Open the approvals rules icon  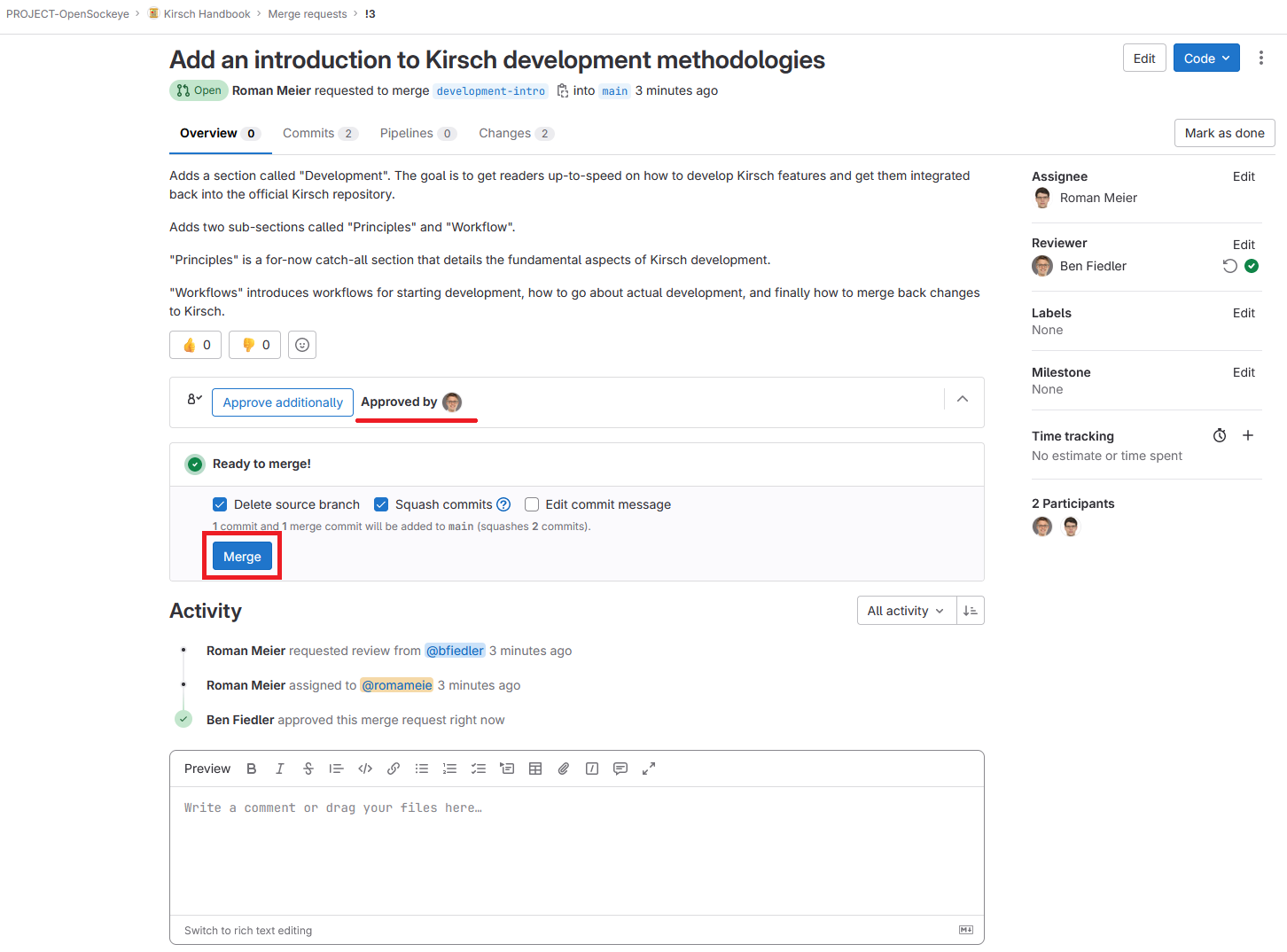coord(195,400)
